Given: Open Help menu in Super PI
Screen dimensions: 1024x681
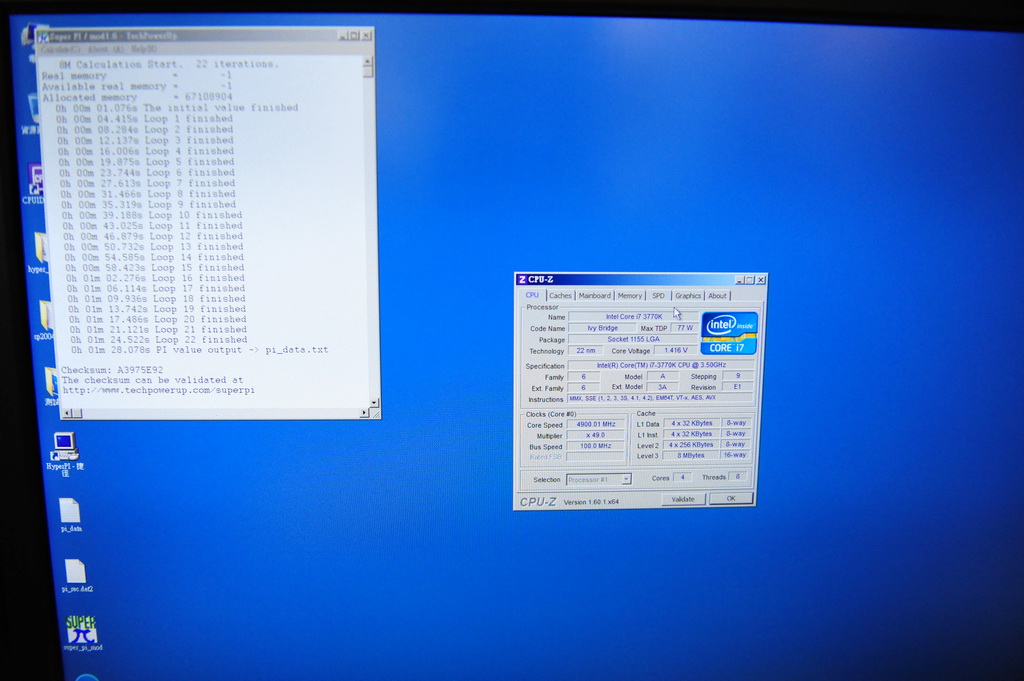Looking at the screenshot, I should tap(144, 49).
